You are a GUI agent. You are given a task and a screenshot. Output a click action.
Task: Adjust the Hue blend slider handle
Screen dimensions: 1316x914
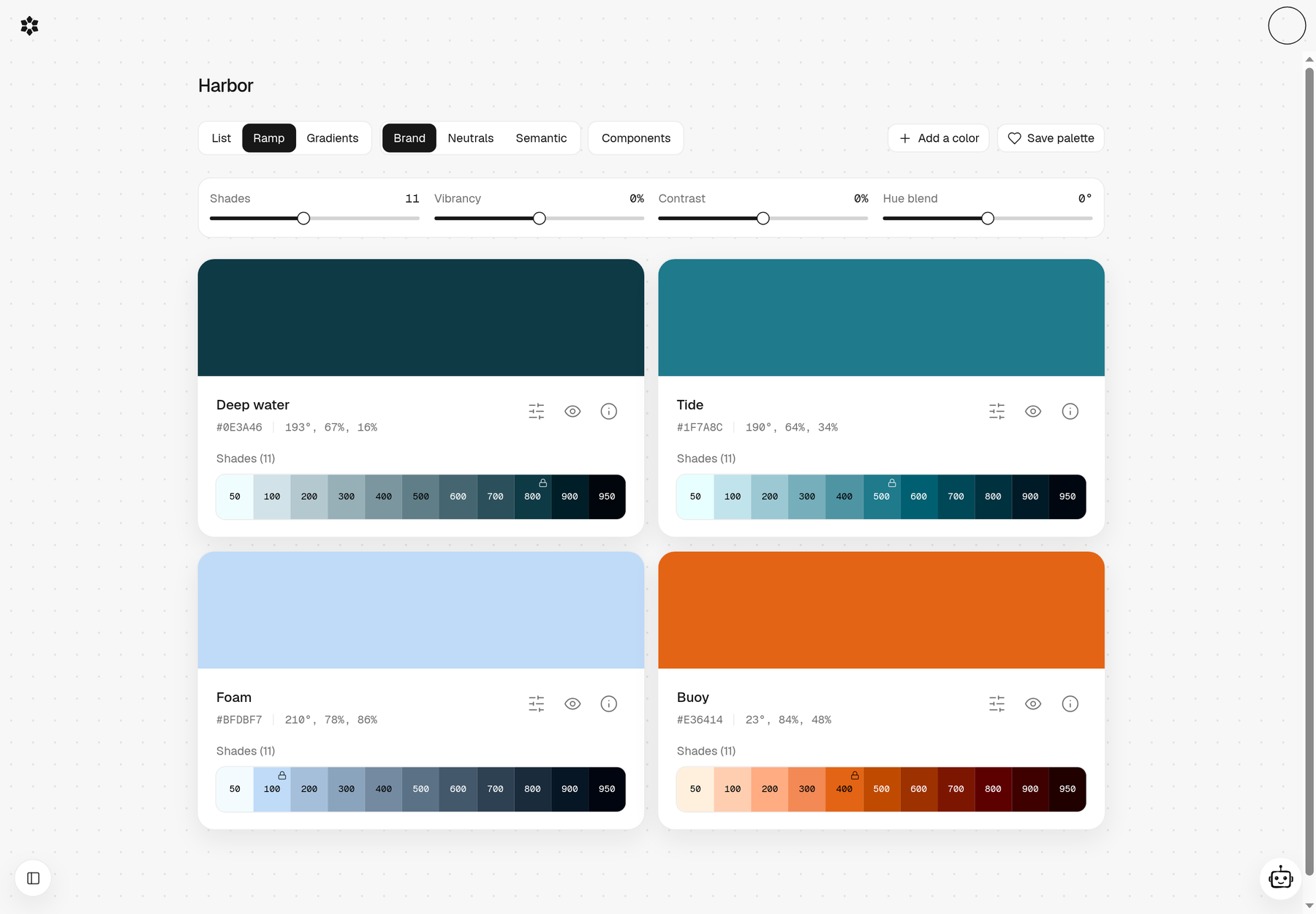click(988, 219)
